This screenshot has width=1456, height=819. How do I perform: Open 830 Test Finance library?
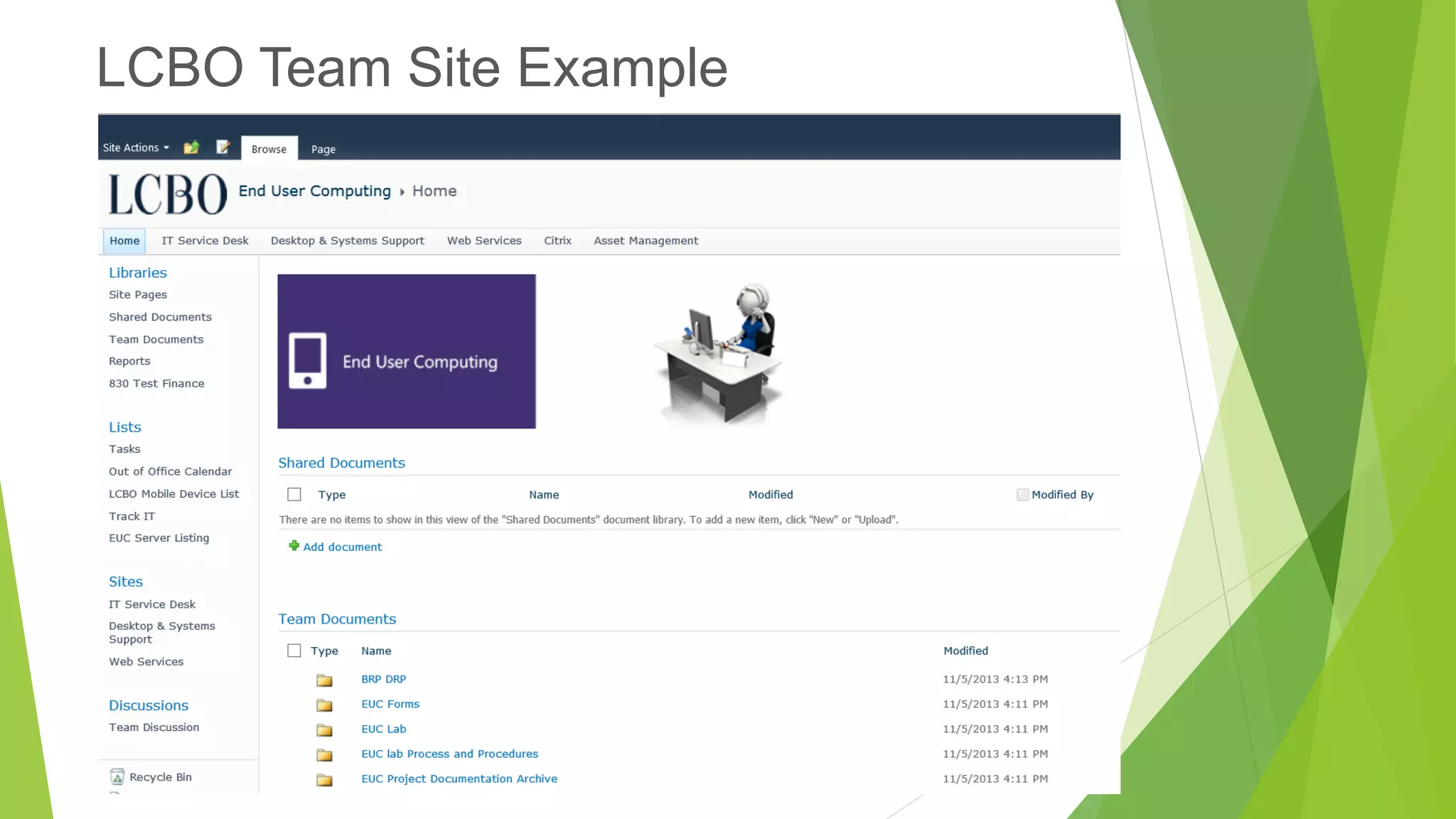pos(156,384)
